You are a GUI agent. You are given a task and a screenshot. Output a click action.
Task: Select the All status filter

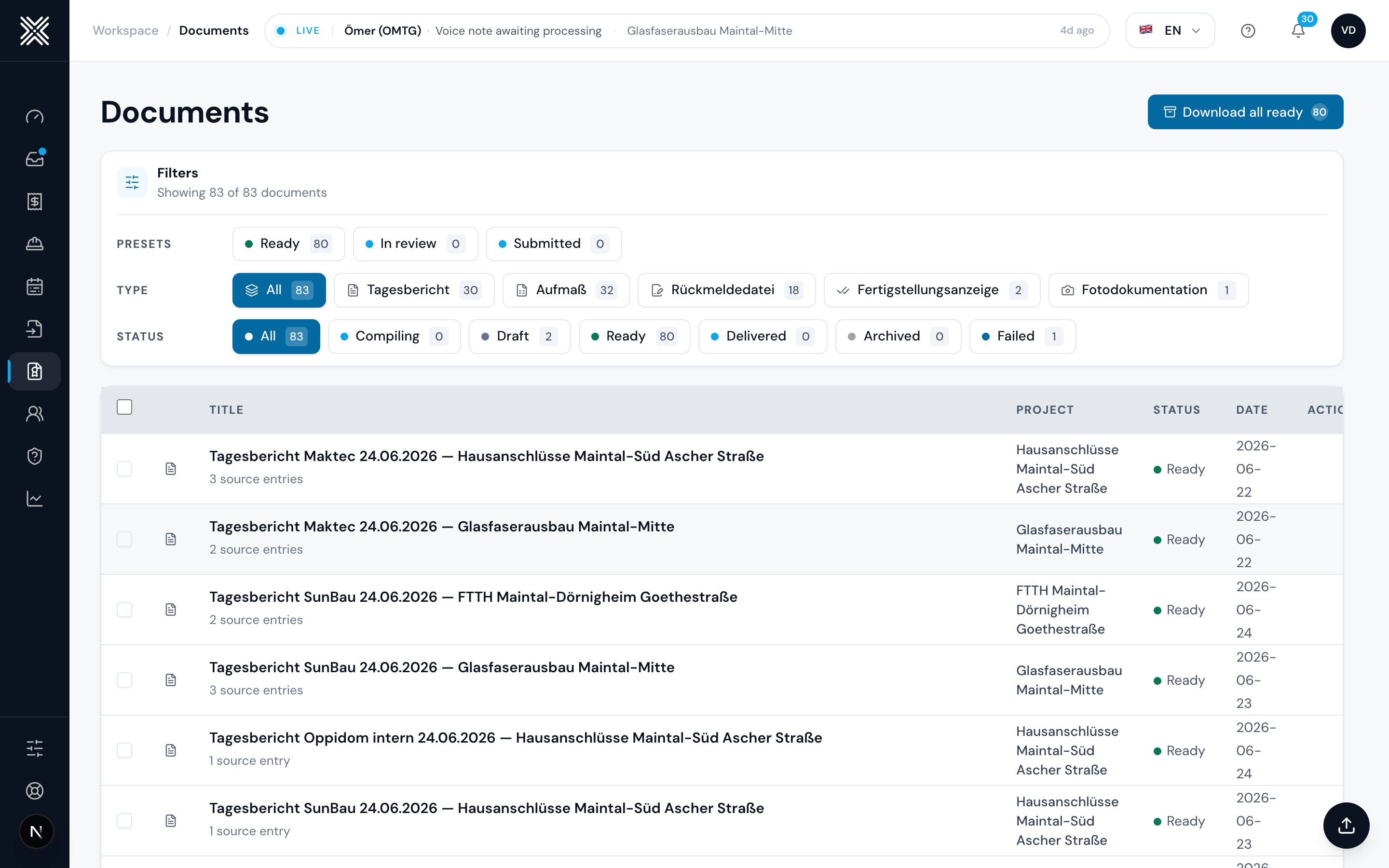276,337
